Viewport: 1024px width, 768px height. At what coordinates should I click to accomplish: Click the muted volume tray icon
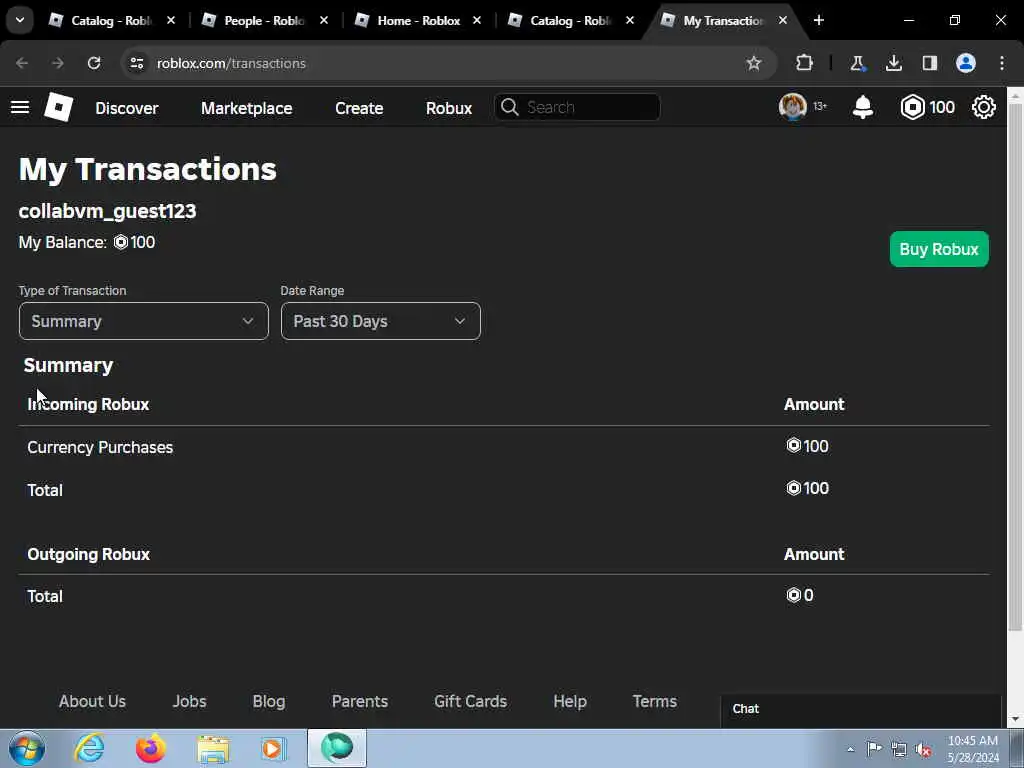923,749
